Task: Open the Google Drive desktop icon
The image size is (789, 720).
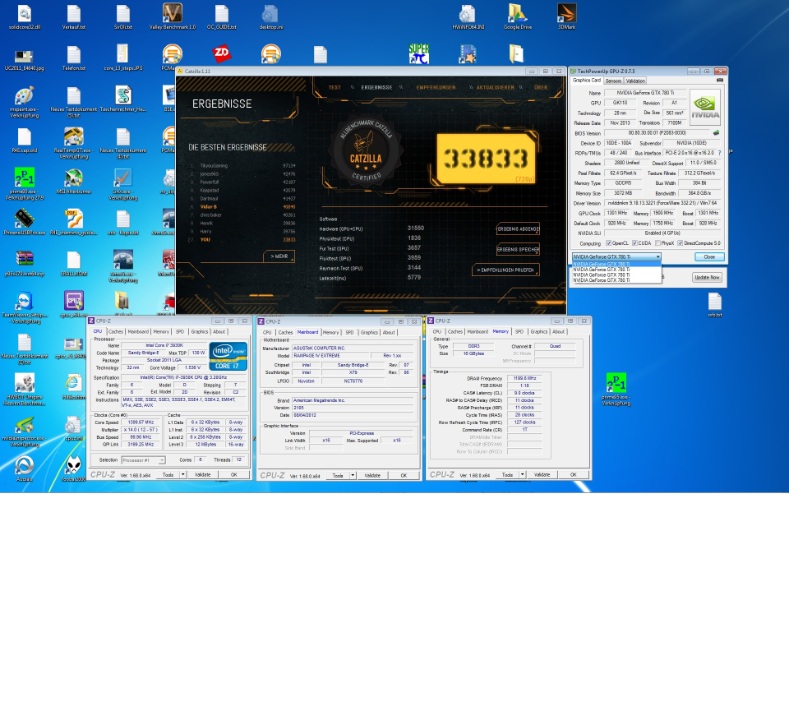Action: [517, 14]
